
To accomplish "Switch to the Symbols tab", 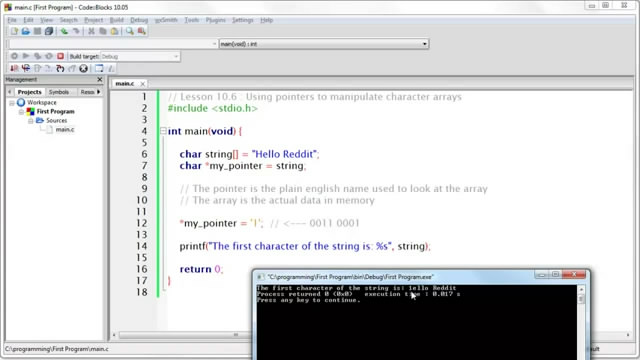I will 59,92.
